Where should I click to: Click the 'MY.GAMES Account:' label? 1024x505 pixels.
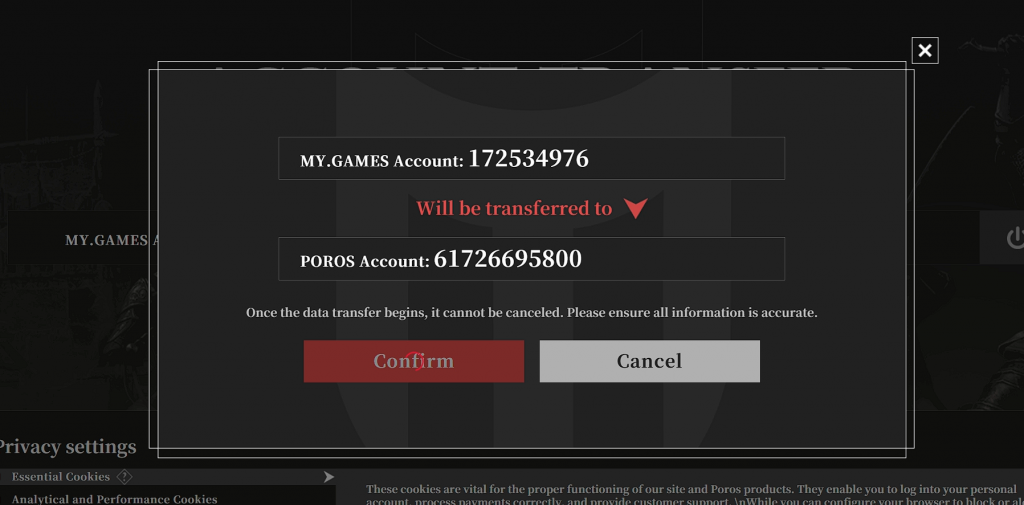point(382,161)
